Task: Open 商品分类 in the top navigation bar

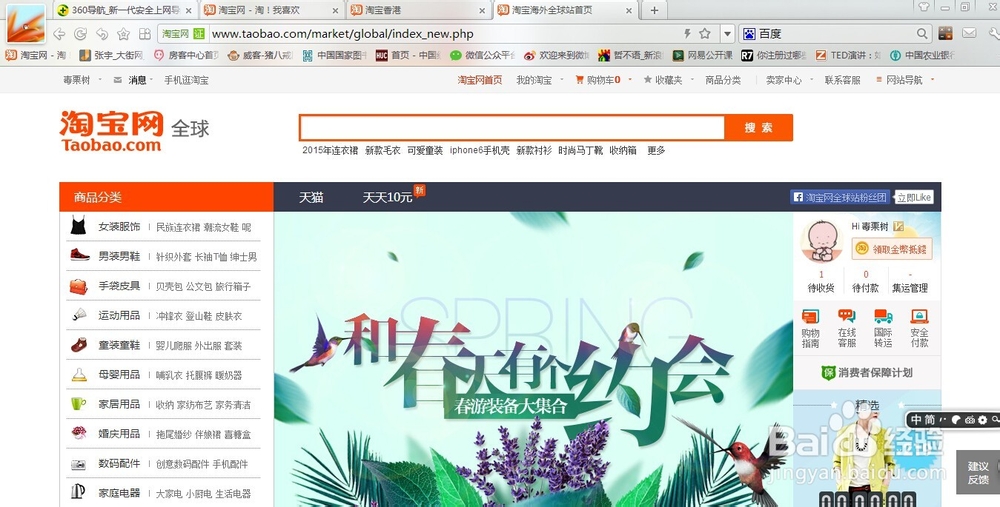Action: pyautogui.click(x=723, y=80)
